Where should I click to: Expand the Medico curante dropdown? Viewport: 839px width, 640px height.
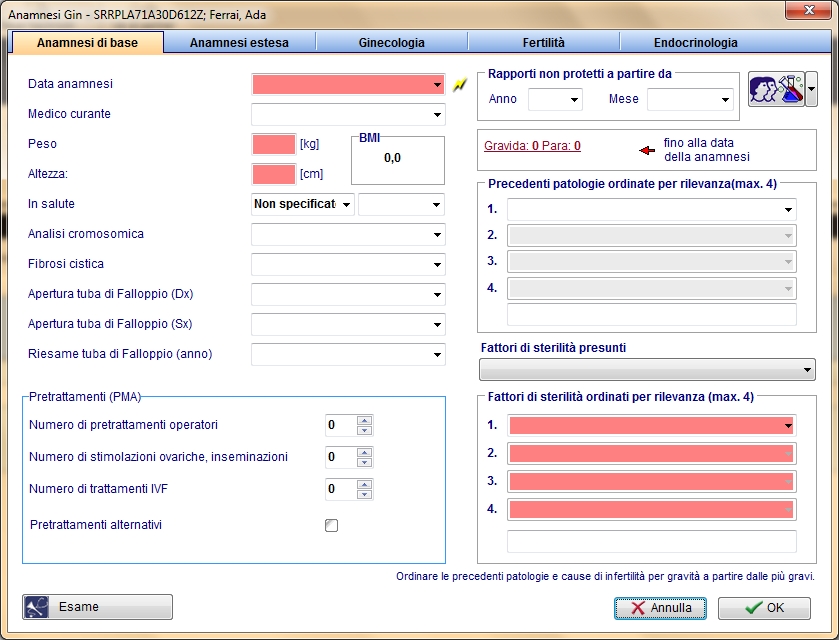click(x=437, y=115)
